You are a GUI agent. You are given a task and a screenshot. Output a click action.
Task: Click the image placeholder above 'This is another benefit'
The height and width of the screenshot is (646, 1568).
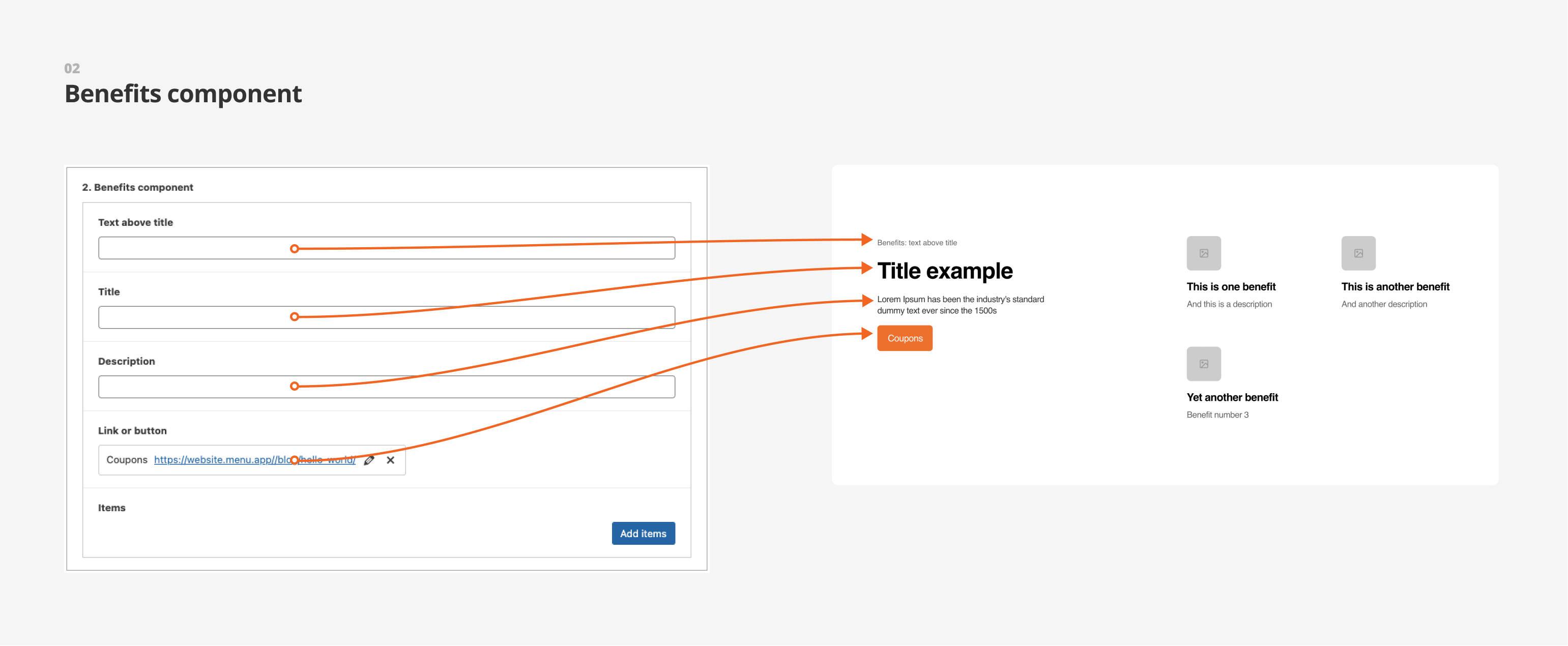coord(1358,253)
